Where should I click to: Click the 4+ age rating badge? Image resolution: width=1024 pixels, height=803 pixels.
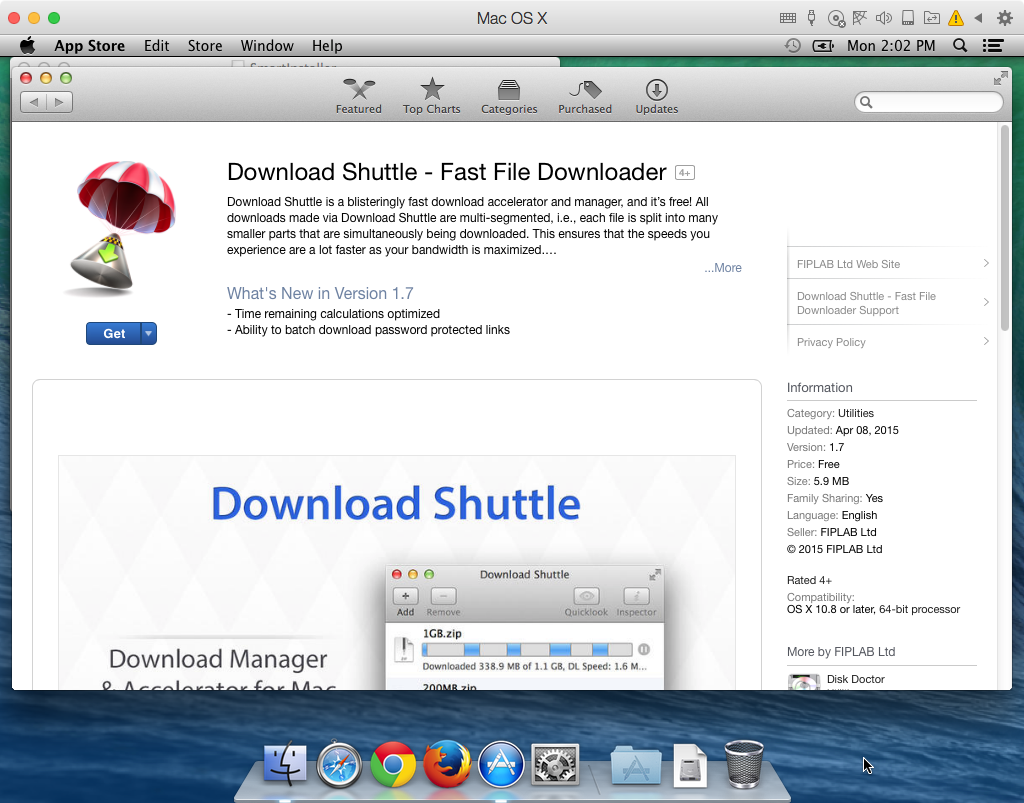684,173
